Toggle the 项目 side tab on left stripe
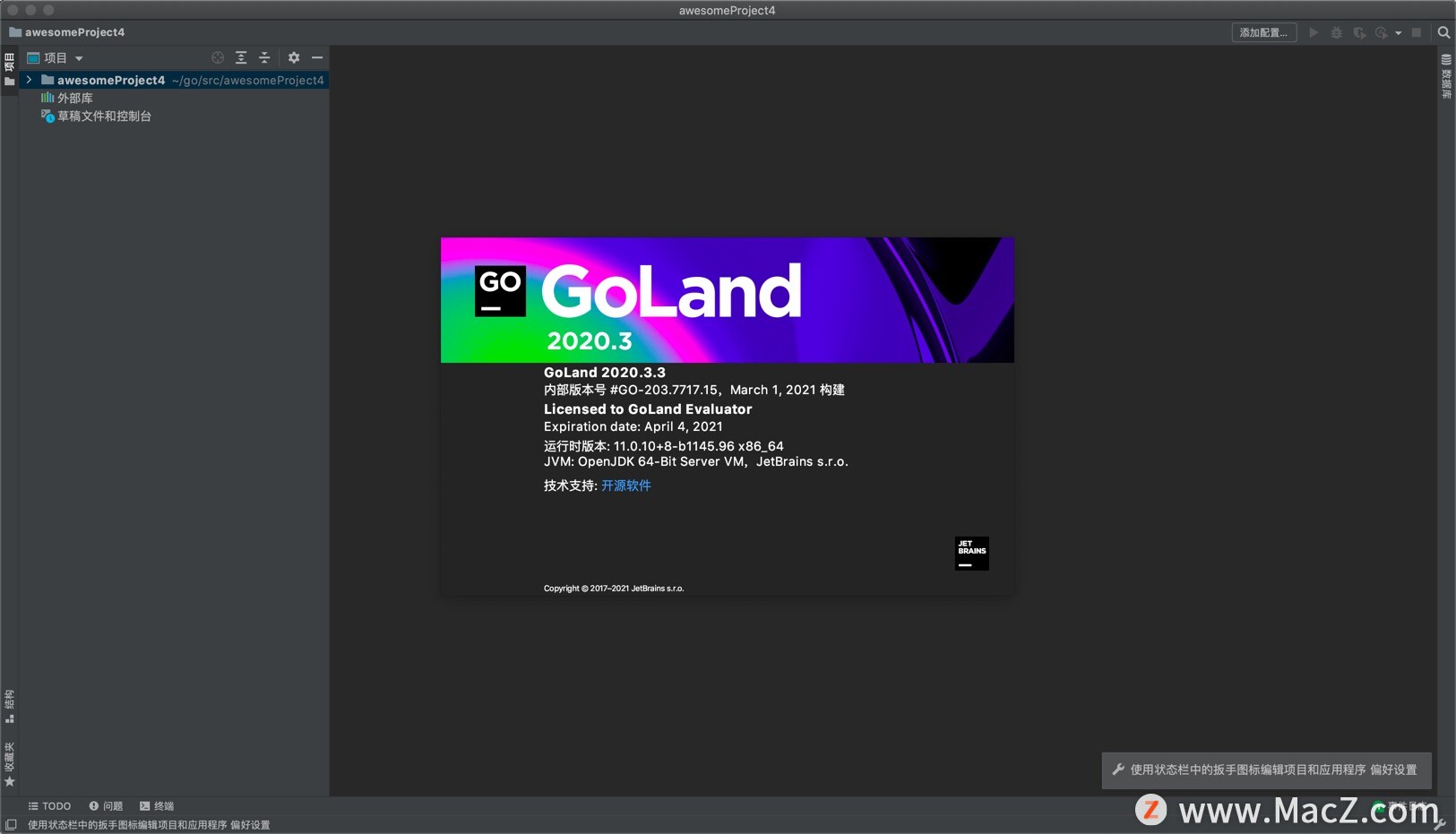 pyautogui.click(x=9, y=70)
